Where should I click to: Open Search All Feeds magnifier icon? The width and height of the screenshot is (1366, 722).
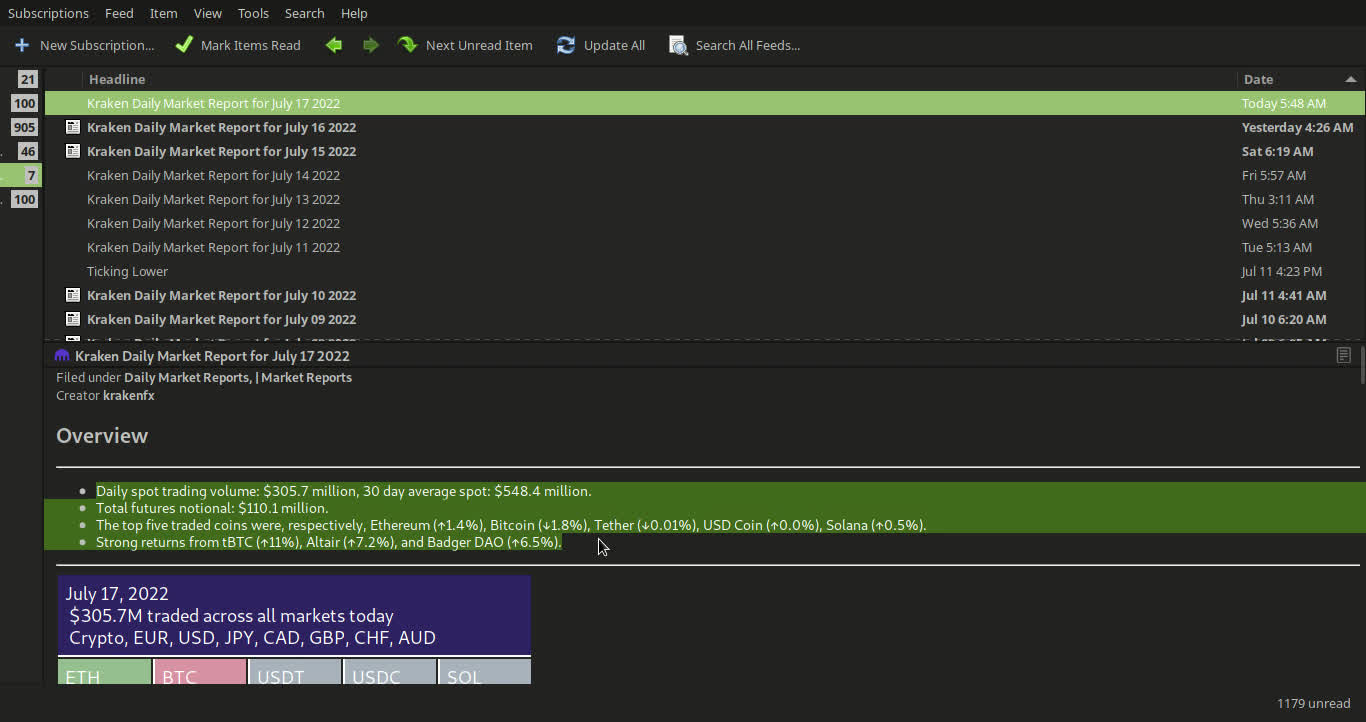[678, 45]
